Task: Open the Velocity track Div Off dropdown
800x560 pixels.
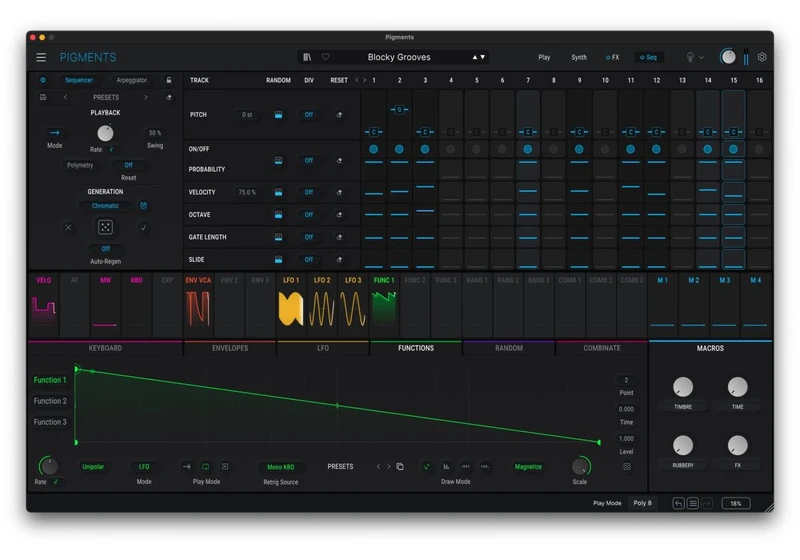Action: (x=309, y=192)
